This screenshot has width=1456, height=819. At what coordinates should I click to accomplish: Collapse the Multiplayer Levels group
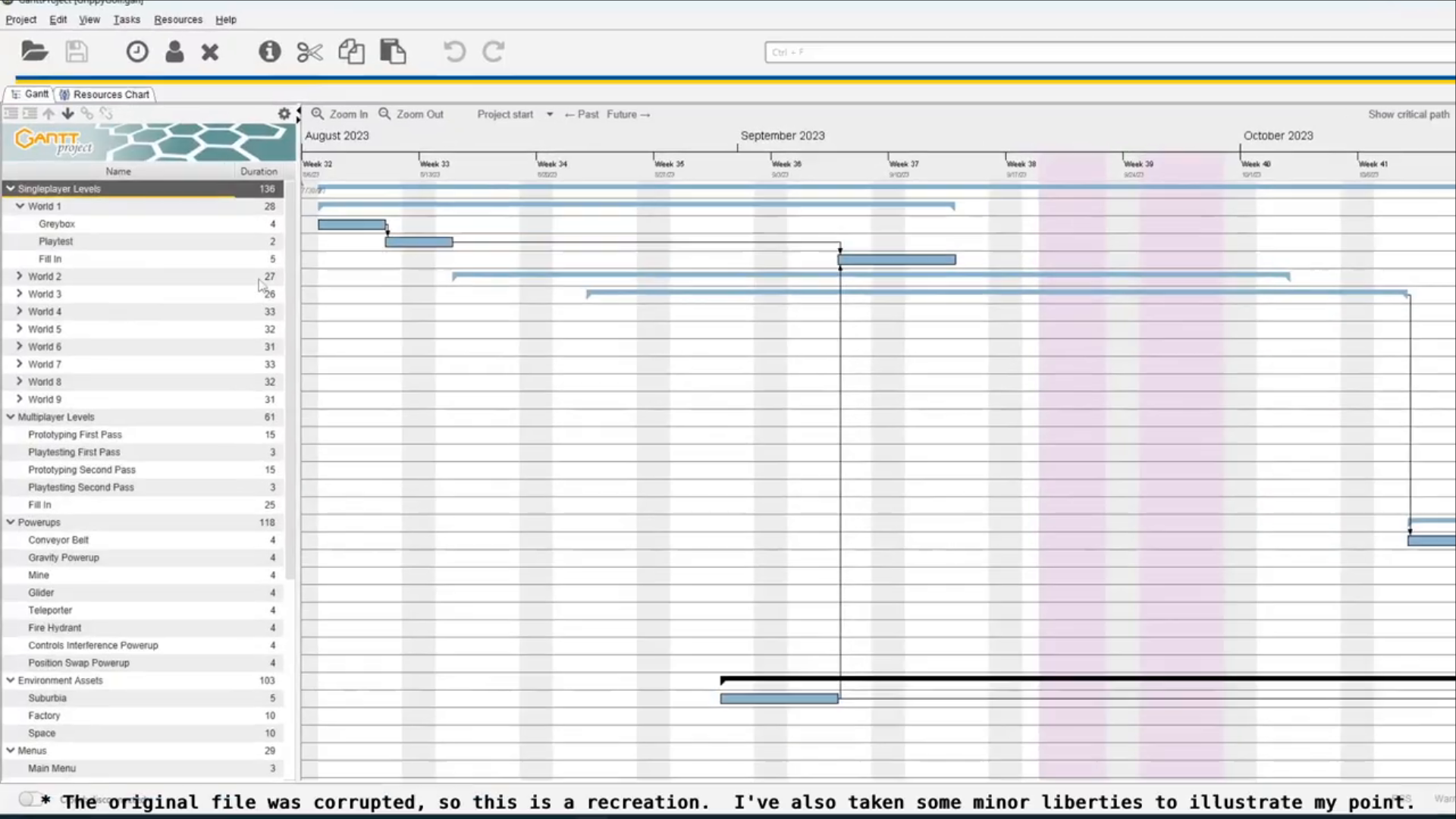(11, 416)
